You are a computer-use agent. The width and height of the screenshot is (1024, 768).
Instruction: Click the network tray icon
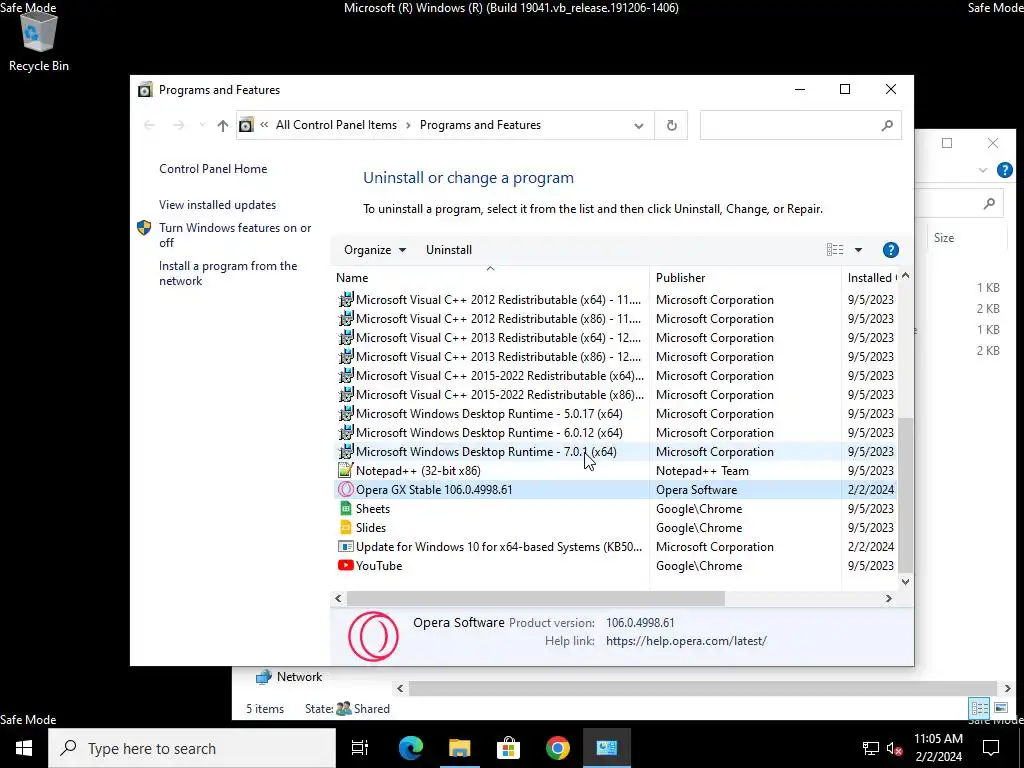tap(871, 748)
